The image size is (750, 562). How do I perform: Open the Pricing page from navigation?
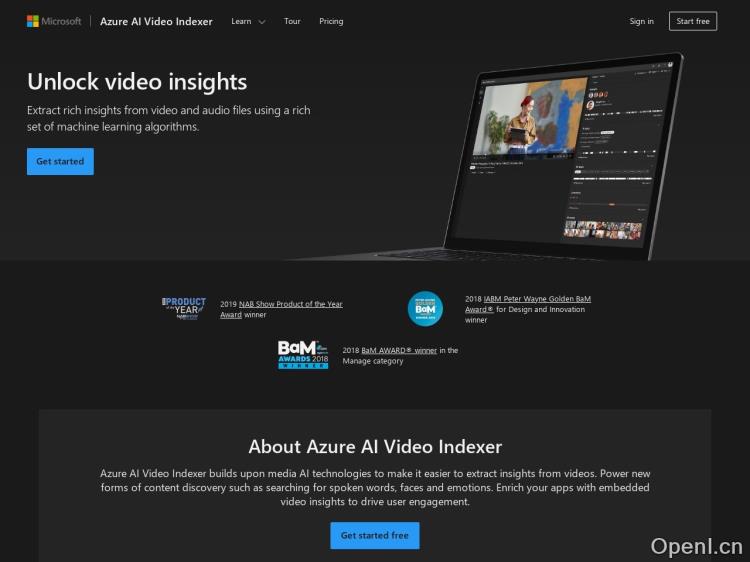tap(331, 21)
